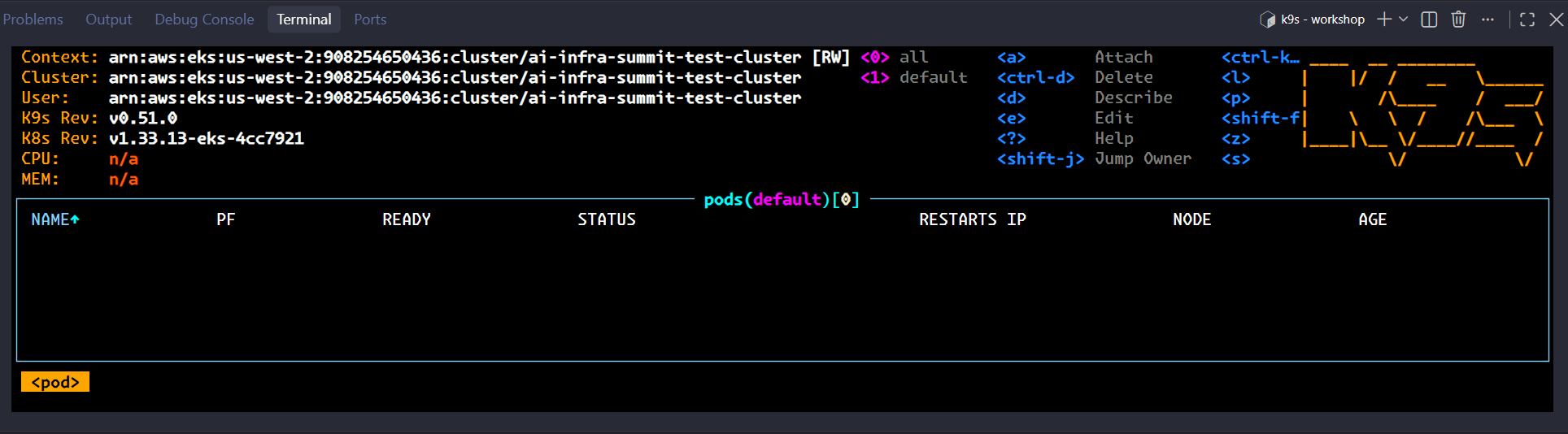The image size is (1568, 434).
Task: Click the <ctrl-d> Delete hint
Action: pos(1075,77)
